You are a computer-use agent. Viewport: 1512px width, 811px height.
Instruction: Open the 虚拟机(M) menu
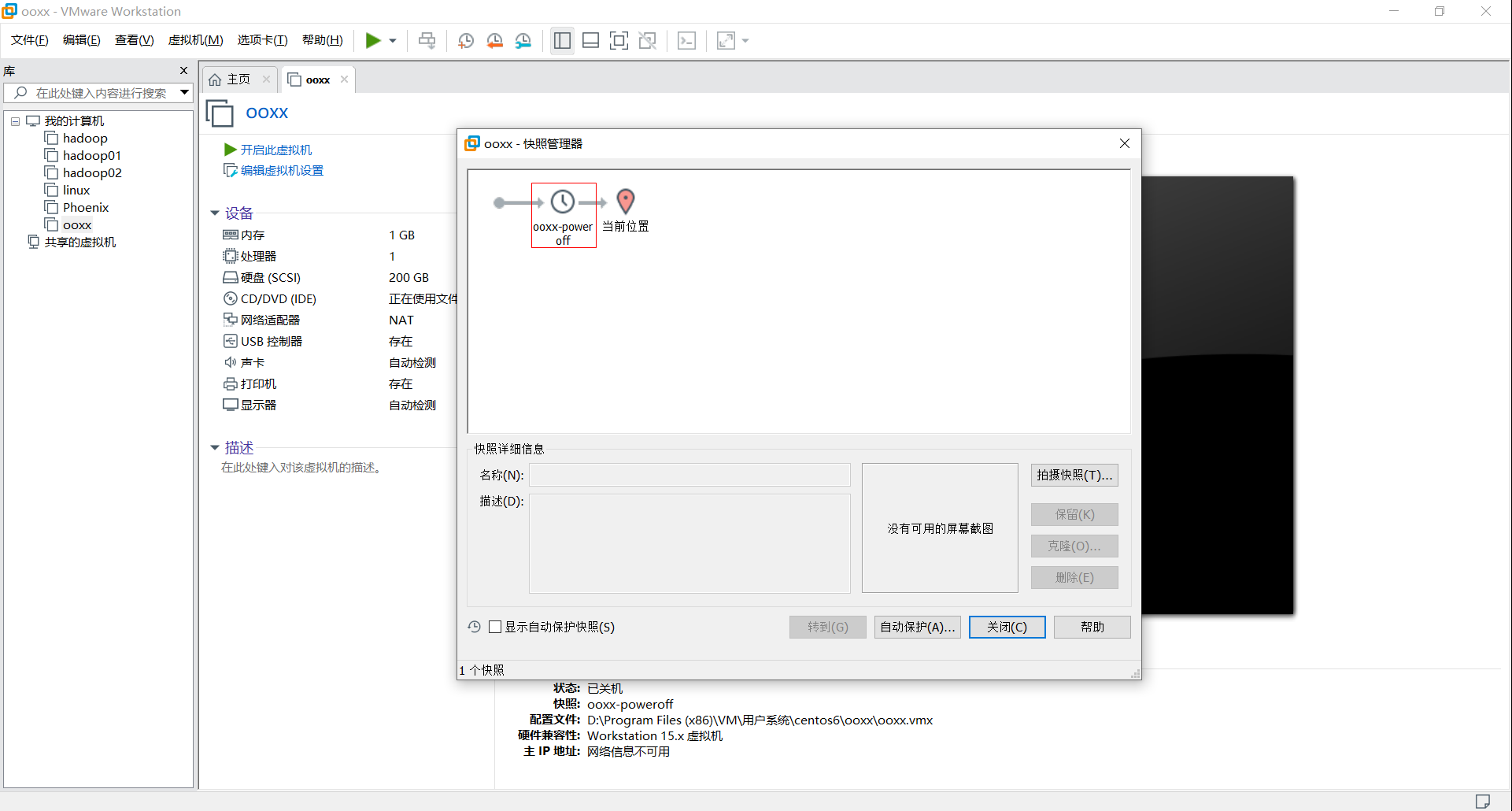point(195,40)
